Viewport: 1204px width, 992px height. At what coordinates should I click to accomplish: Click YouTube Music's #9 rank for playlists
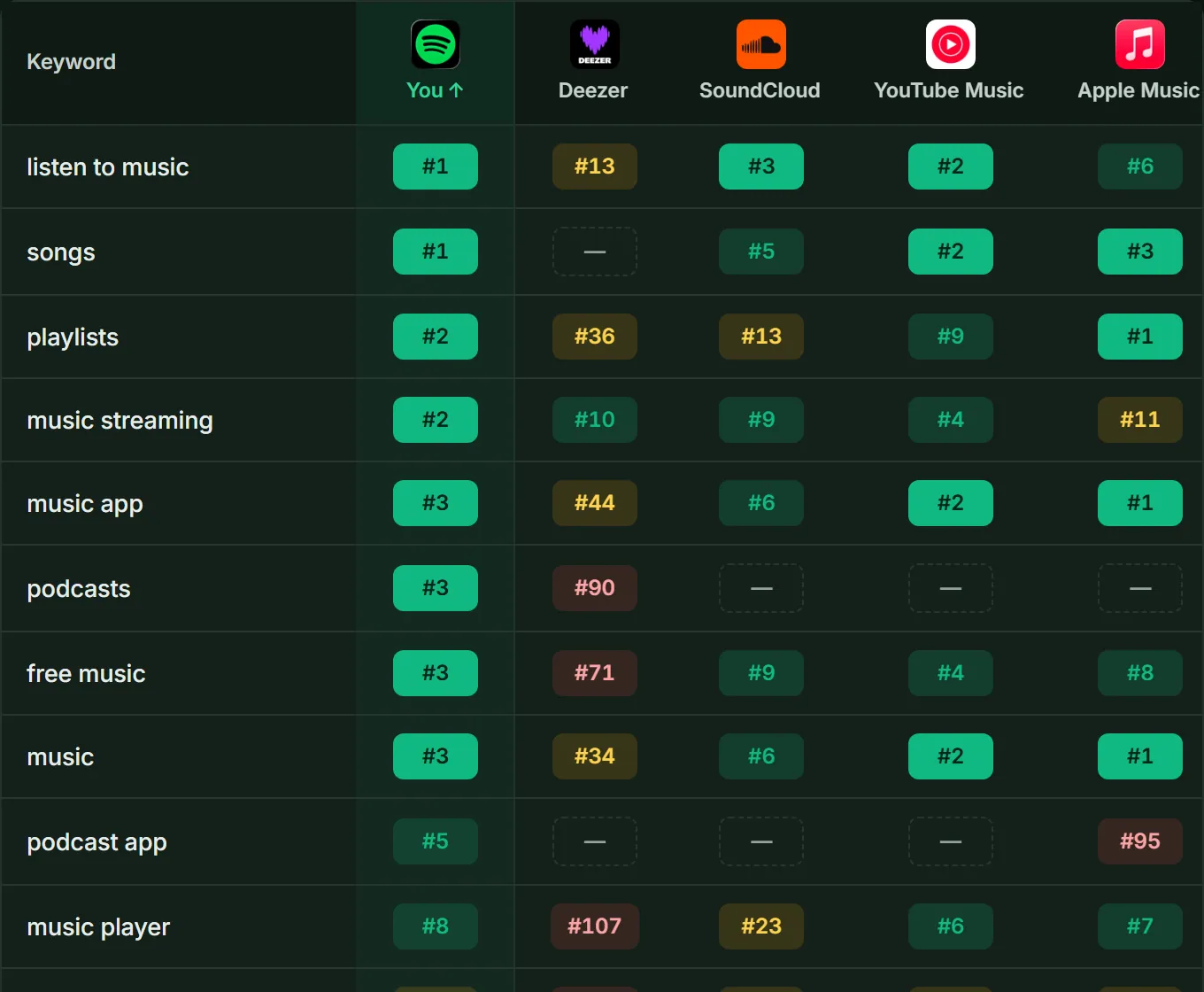[x=951, y=337]
